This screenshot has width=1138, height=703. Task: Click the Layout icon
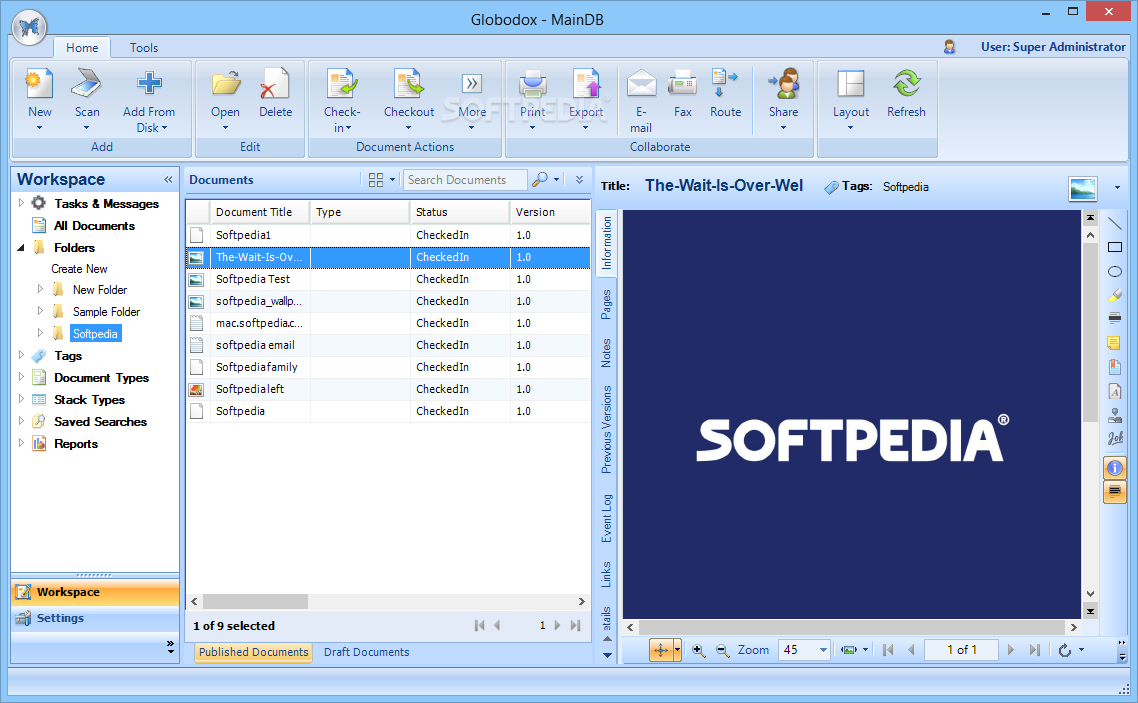[x=851, y=84]
